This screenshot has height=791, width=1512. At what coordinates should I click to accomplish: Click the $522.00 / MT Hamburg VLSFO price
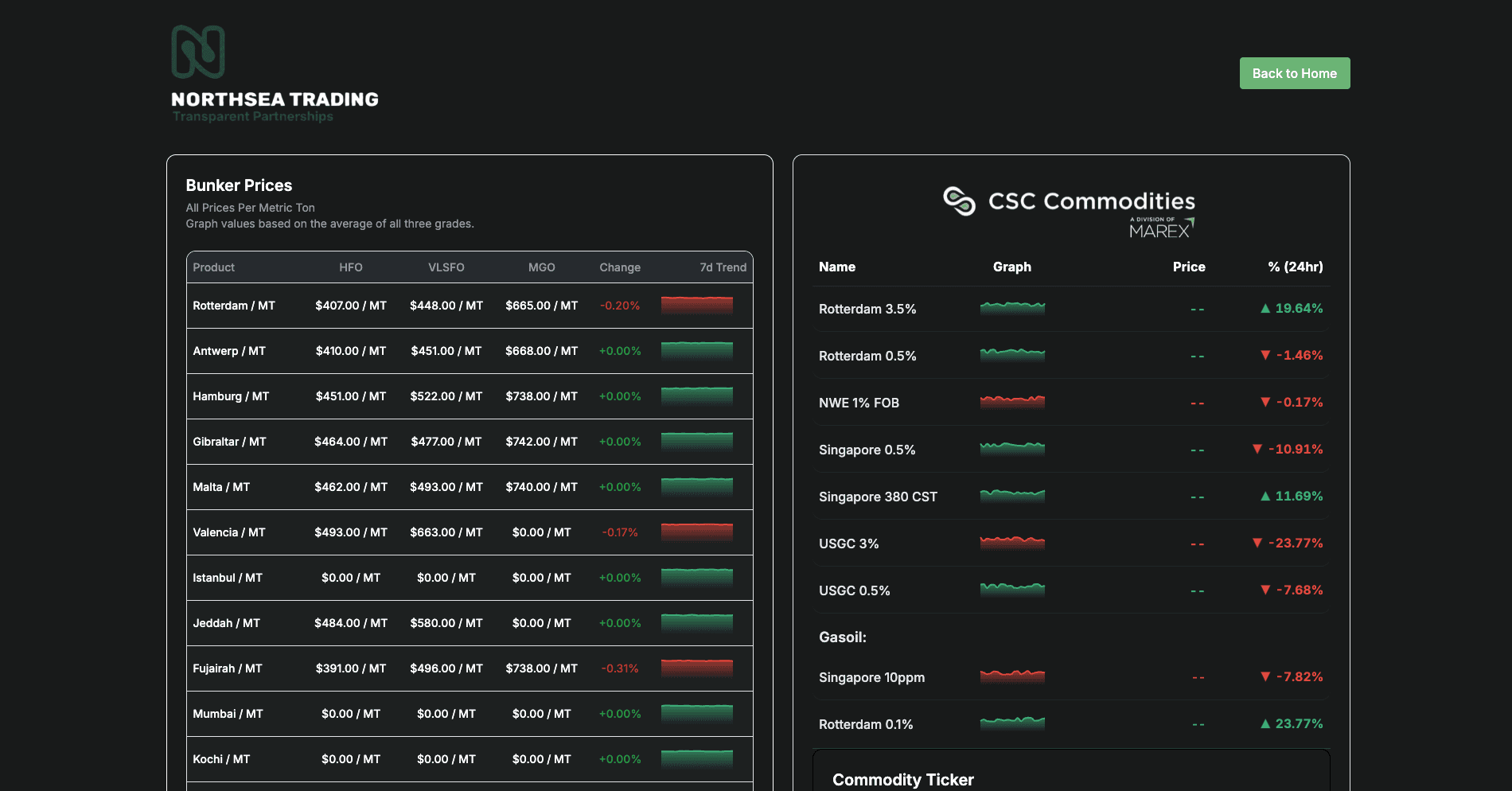tap(446, 396)
